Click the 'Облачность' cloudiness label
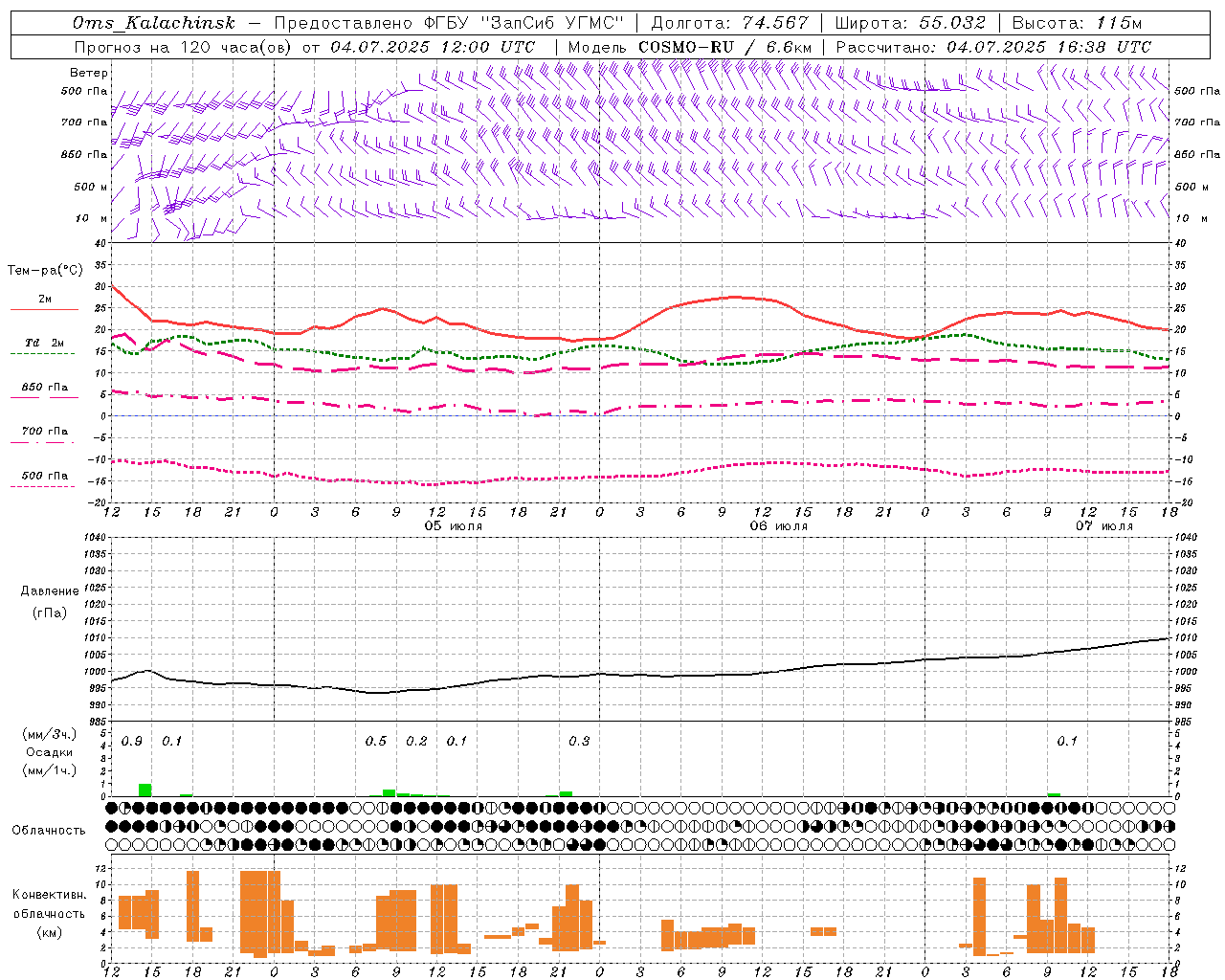1225x980 pixels. 49,830
